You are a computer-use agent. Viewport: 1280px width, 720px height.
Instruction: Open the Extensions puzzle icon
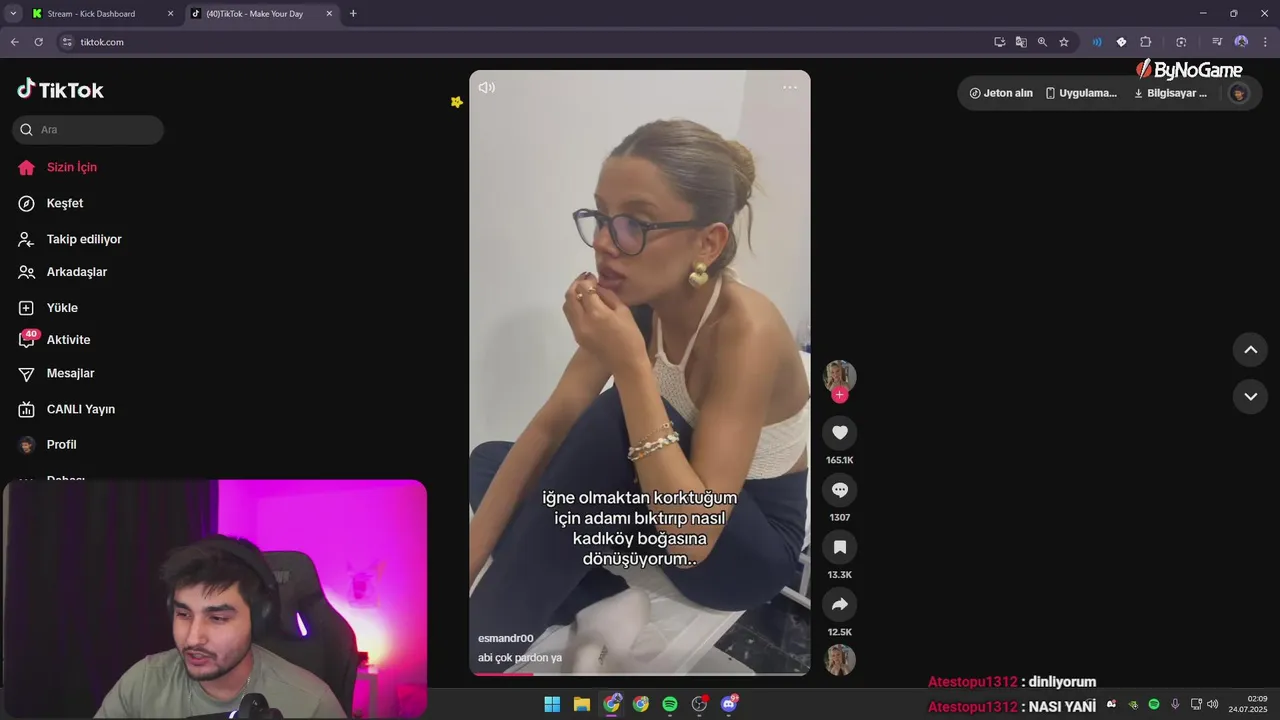tap(1146, 42)
